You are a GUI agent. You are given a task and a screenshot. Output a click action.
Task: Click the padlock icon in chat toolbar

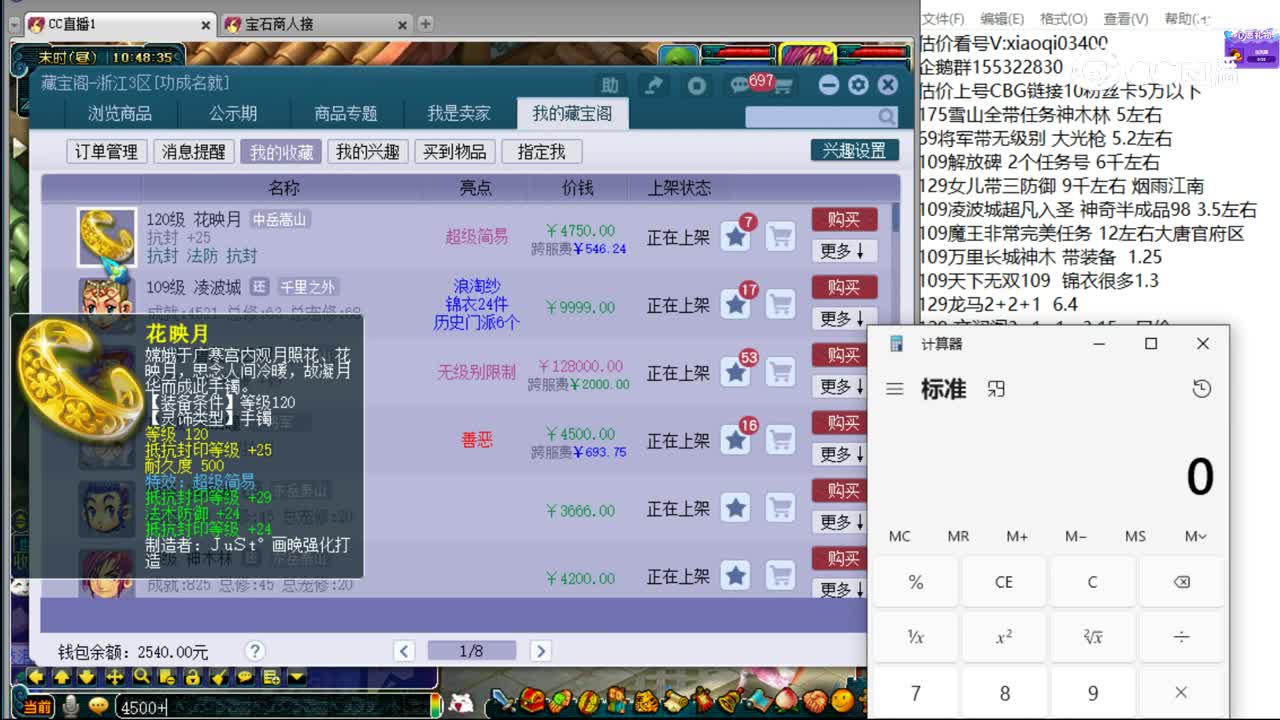tap(193, 677)
